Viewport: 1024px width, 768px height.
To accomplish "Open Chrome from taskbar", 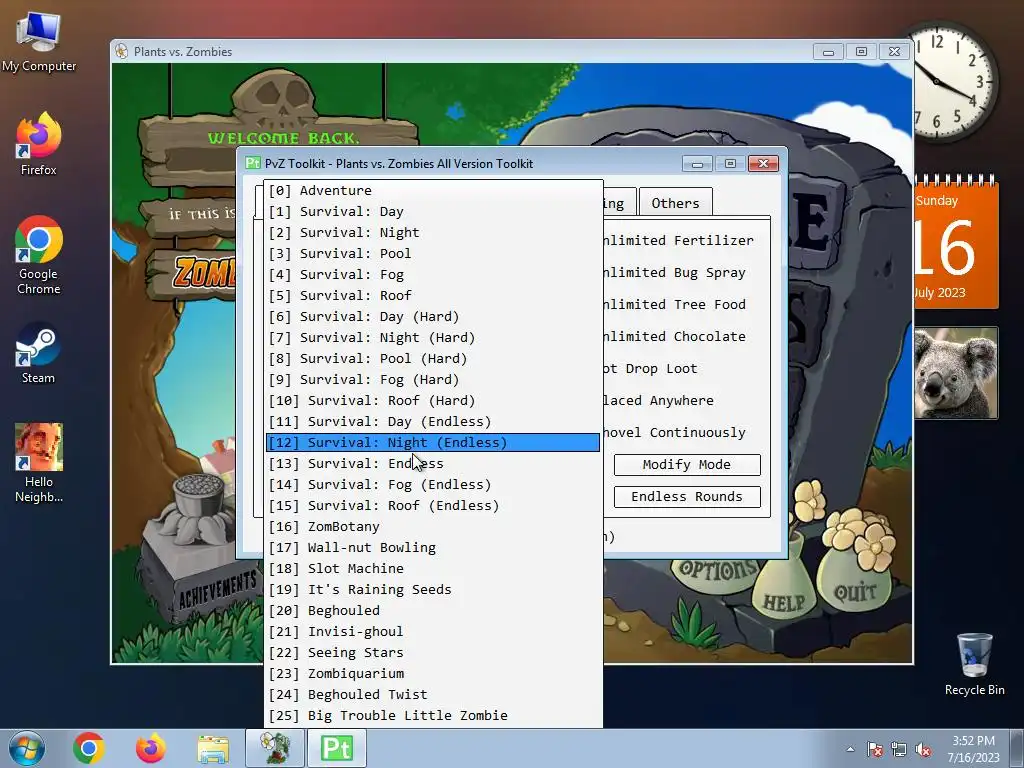I will click(89, 748).
